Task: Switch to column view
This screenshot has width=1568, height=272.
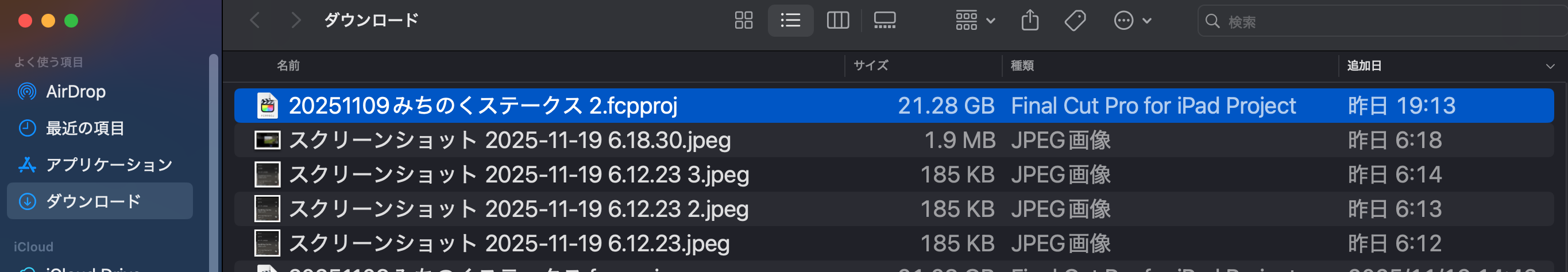Action: pos(837,21)
